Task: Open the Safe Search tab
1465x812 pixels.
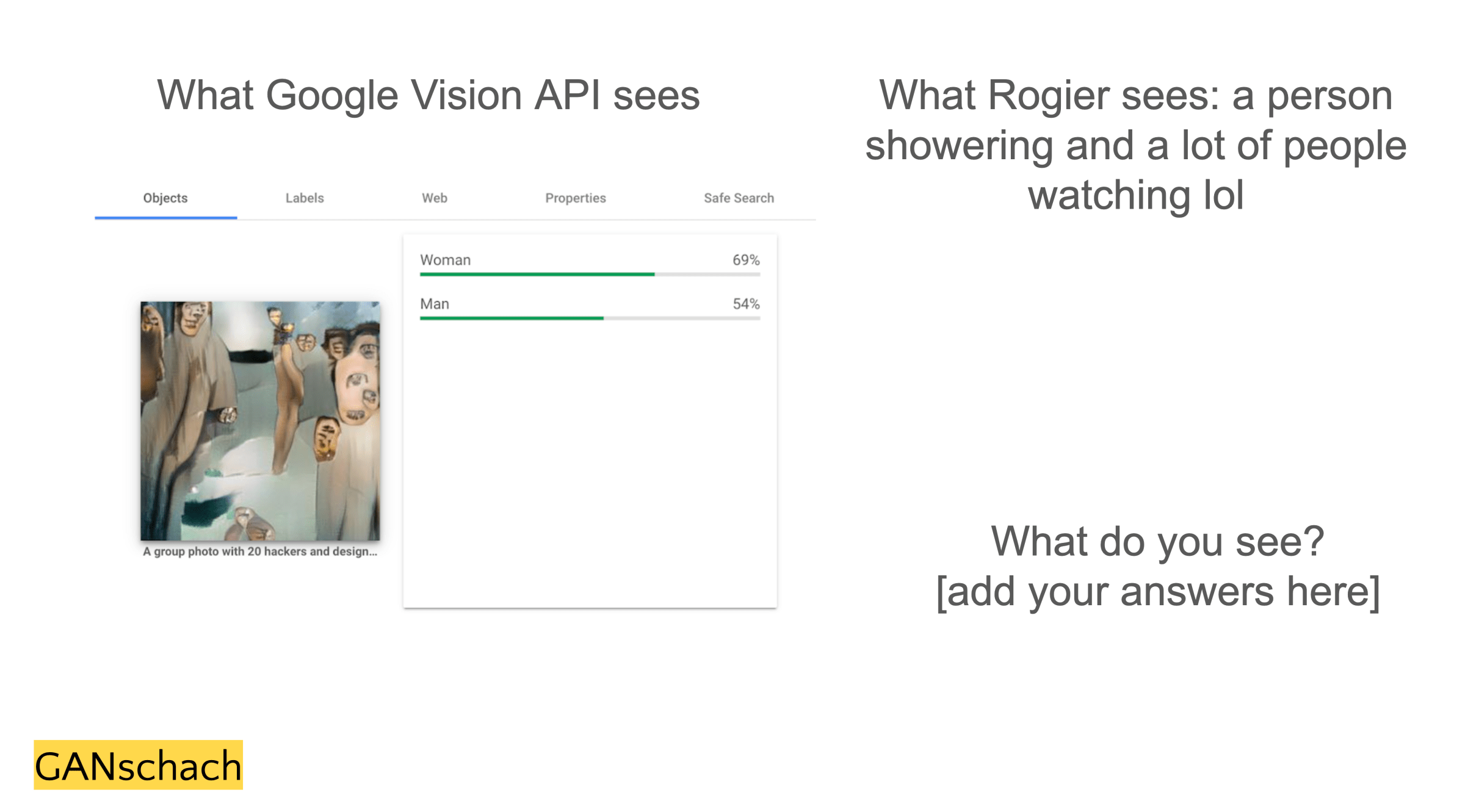Action: click(738, 198)
